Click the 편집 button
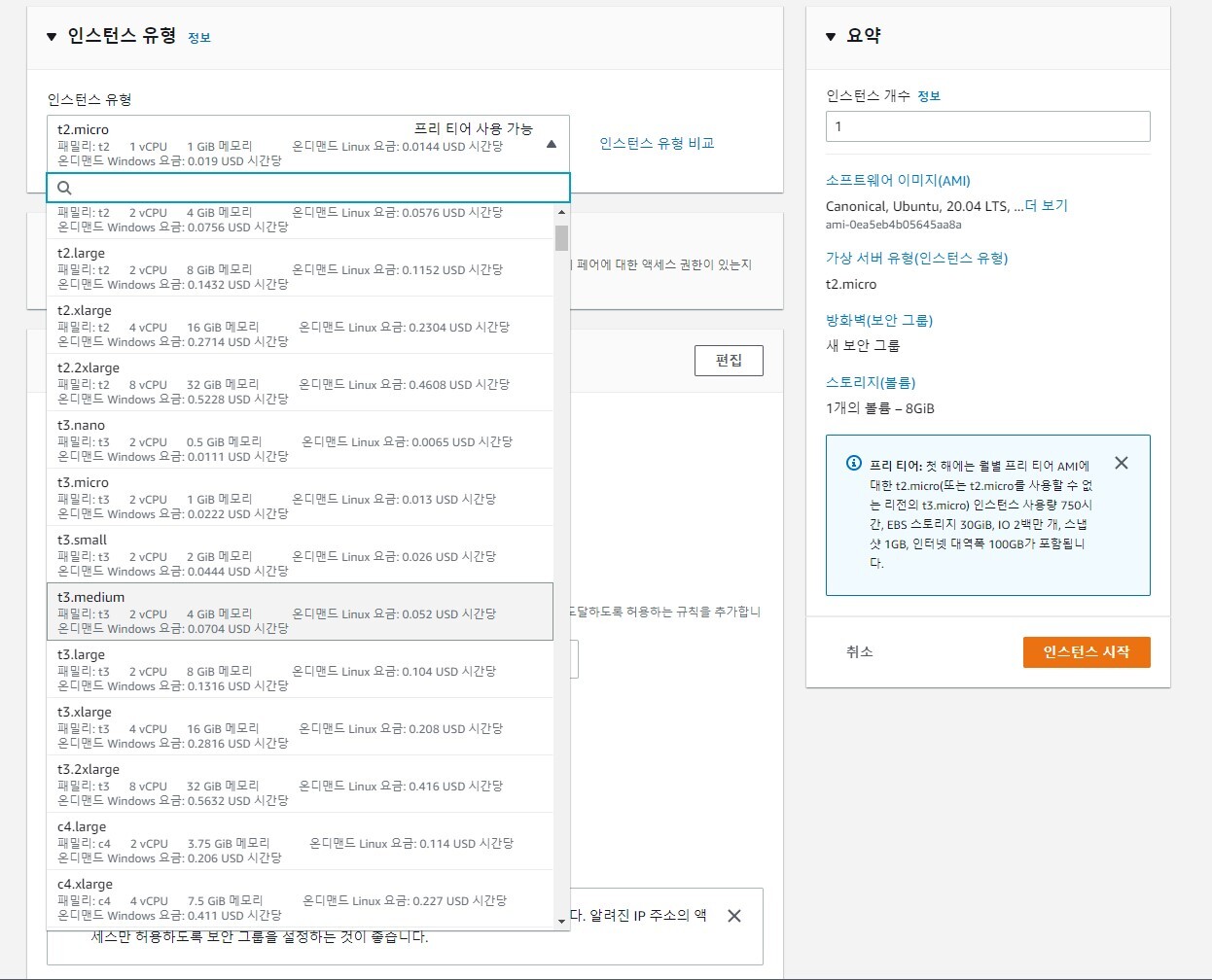This screenshot has height=980, width=1212. [729, 361]
